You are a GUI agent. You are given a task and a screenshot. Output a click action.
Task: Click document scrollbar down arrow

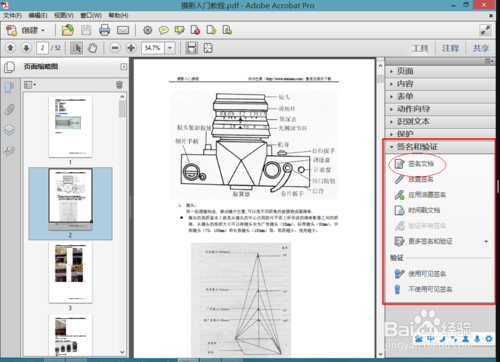(x=380, y=354)
